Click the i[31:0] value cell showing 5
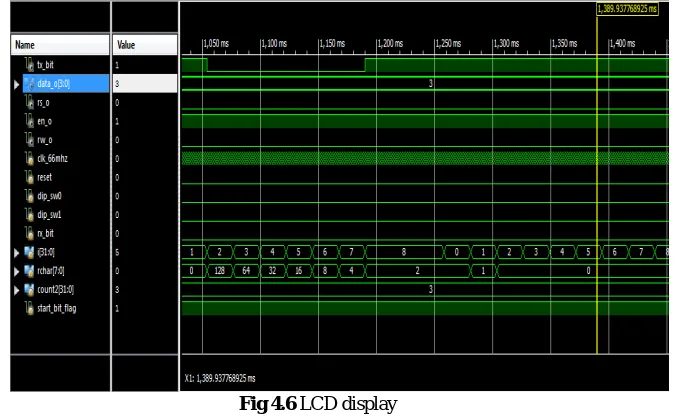The width and height of the screenshot is (674, 416). pyautogui.click(x=145, y=252)
